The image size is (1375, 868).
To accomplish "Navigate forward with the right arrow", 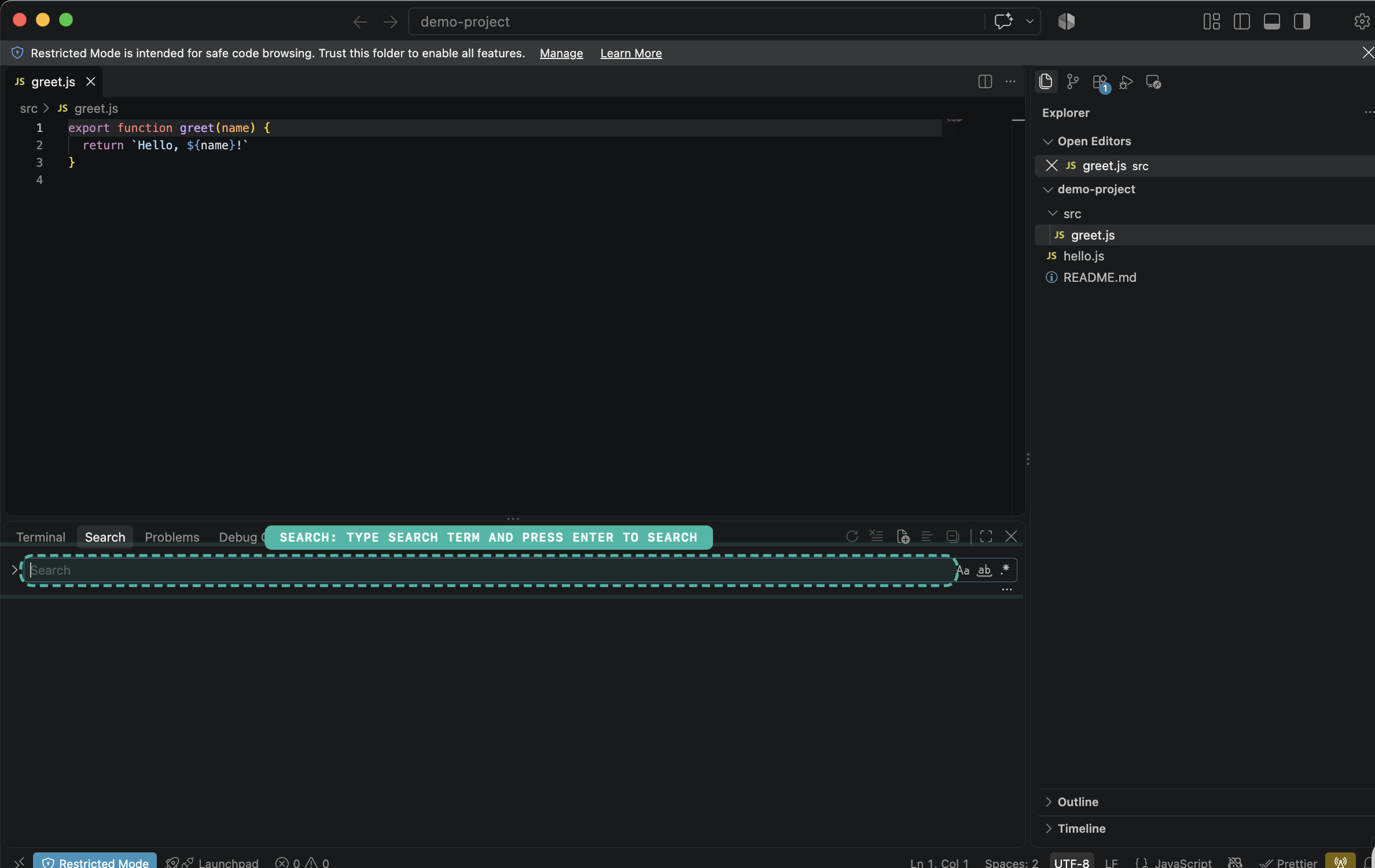I will (x=391, y=22).
